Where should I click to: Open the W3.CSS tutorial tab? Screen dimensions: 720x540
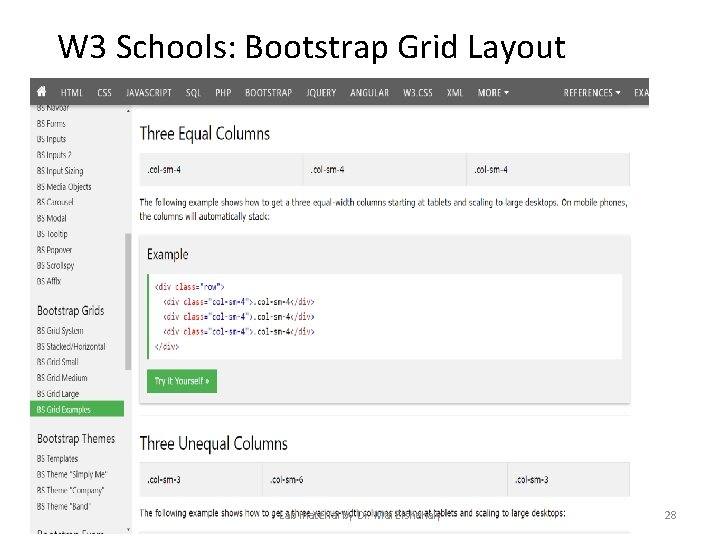pos(418,93)
